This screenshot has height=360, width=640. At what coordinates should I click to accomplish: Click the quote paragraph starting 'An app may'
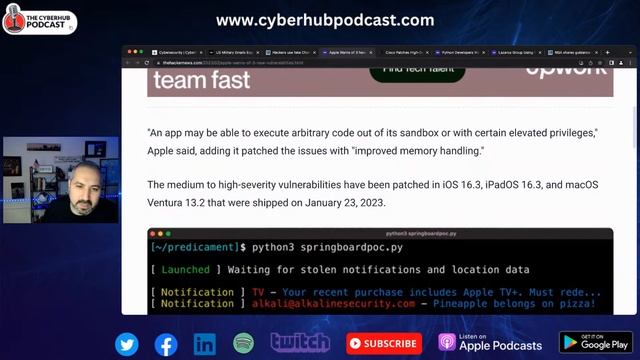[373, 142]
